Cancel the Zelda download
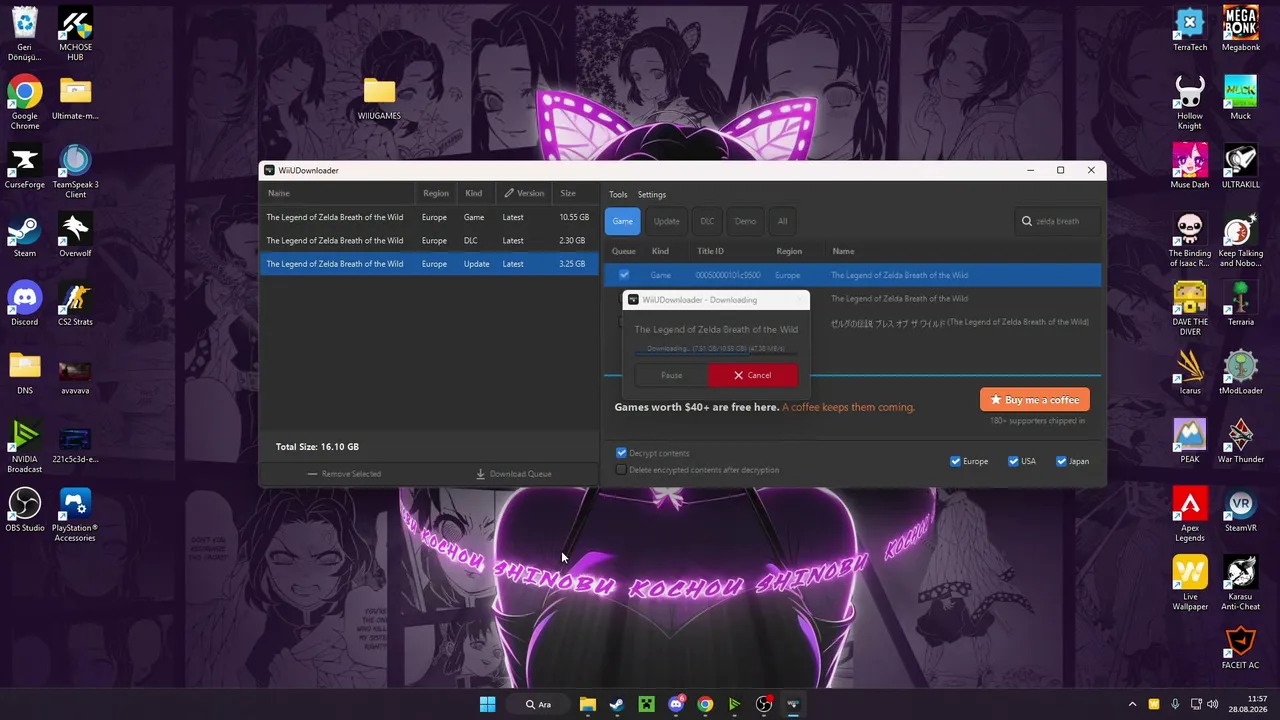Image resolution: width=1280 pixels, height=720 pixels. (x=752, y=375)
